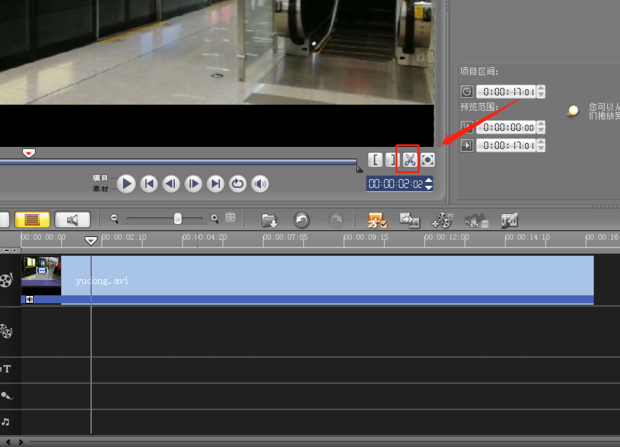
Task: Click the 项目区间 duration field 0:00:17:01
Action: (507, 92)
